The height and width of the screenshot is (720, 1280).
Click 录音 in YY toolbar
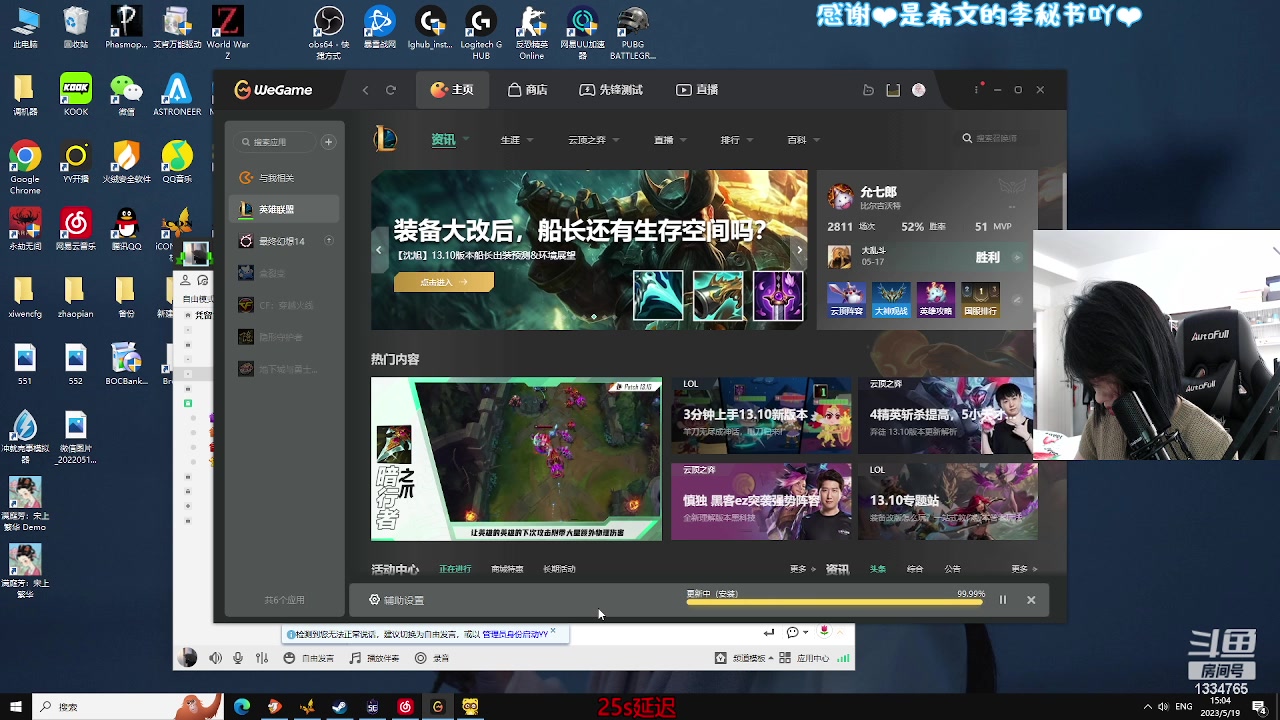coord(432,658)
